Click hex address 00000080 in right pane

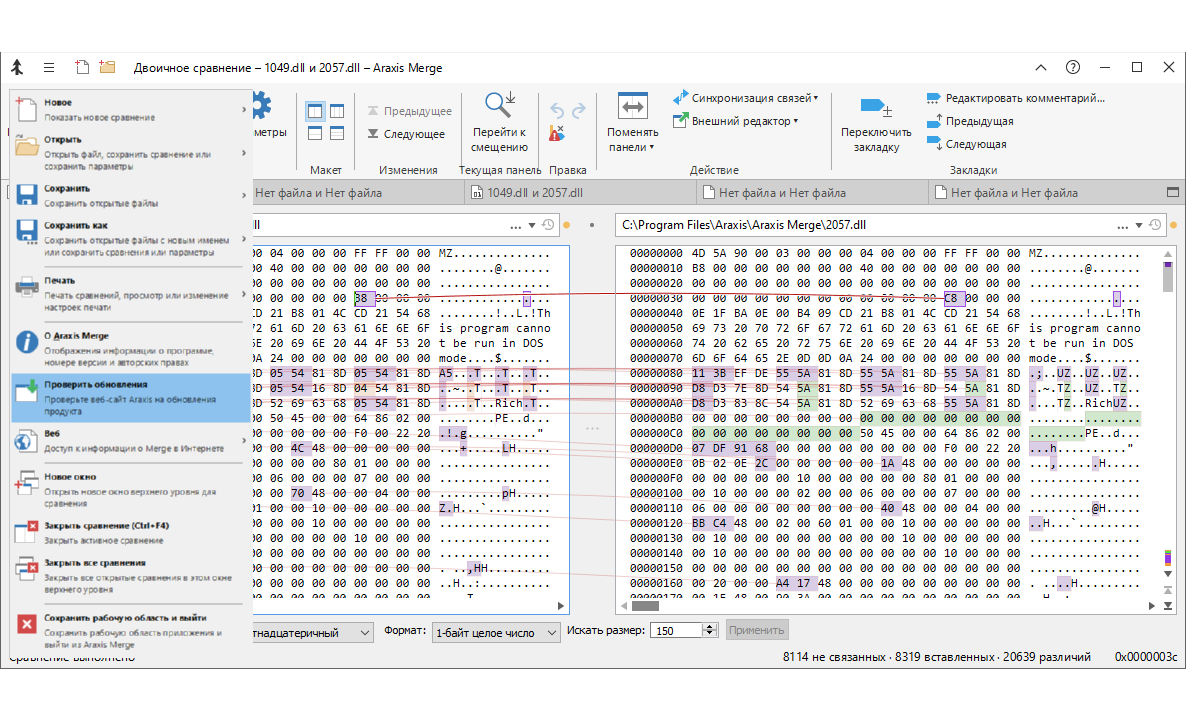click(x=656, y=373)
